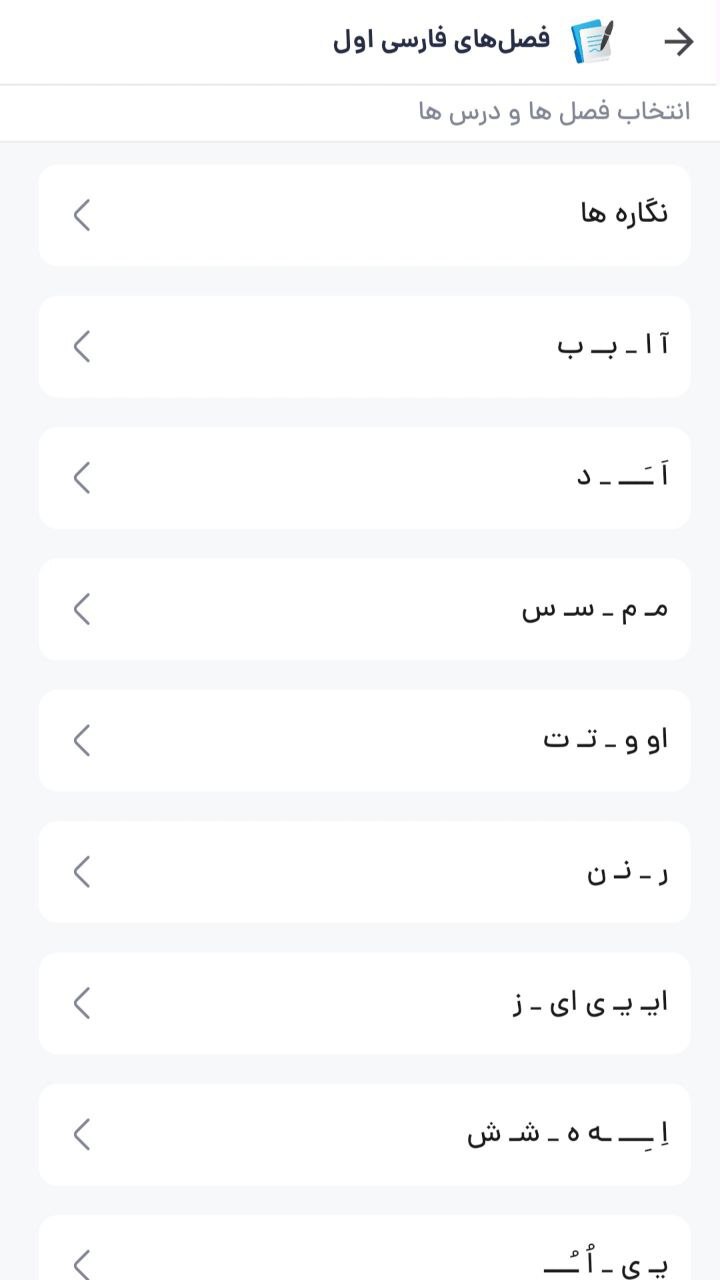Open the مـ م ـ سـ س lesson
The width and height of the screenshot is (720, 1280).
595,609
